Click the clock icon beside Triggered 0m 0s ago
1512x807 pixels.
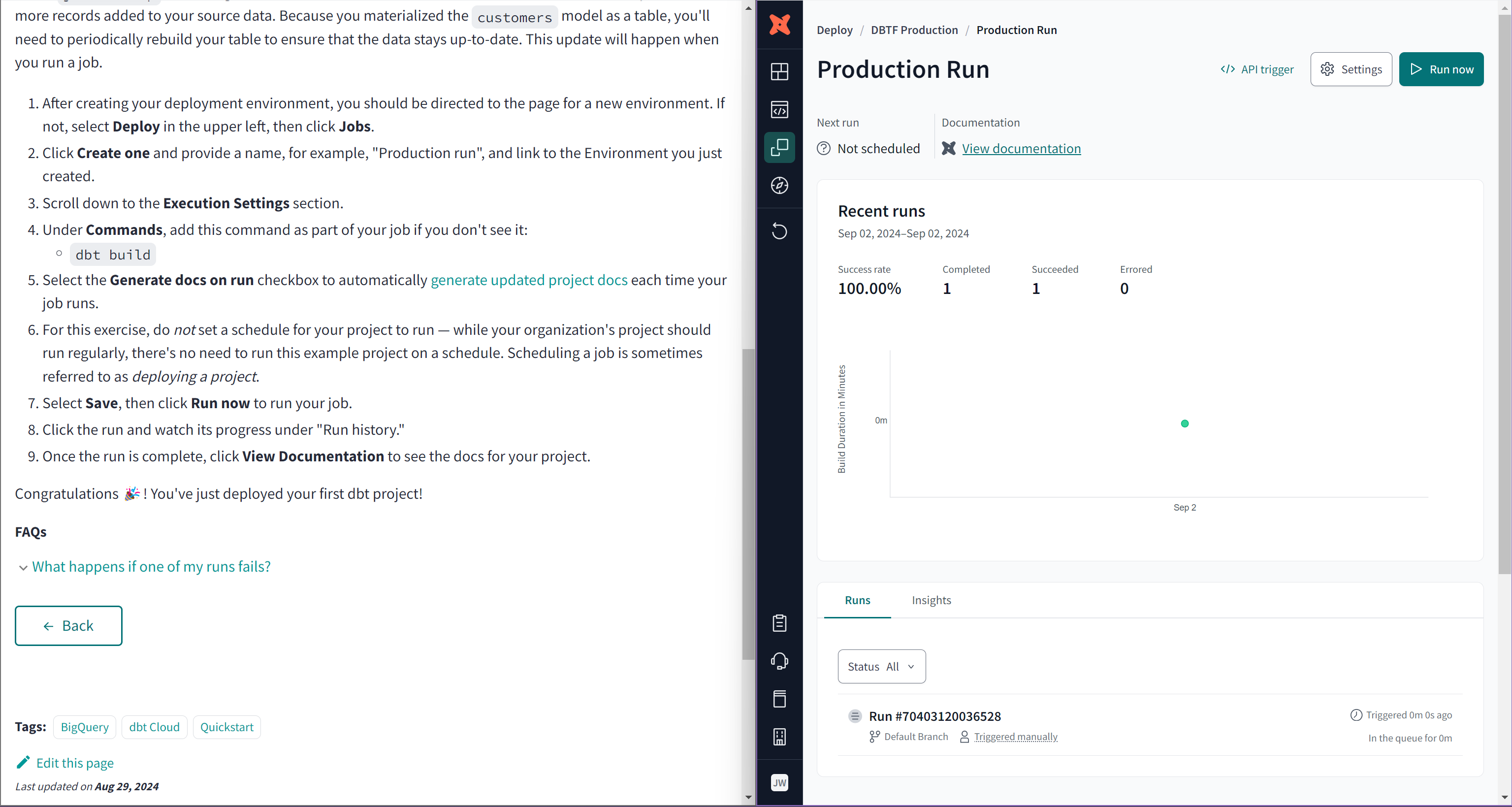tap(1356, 715)
